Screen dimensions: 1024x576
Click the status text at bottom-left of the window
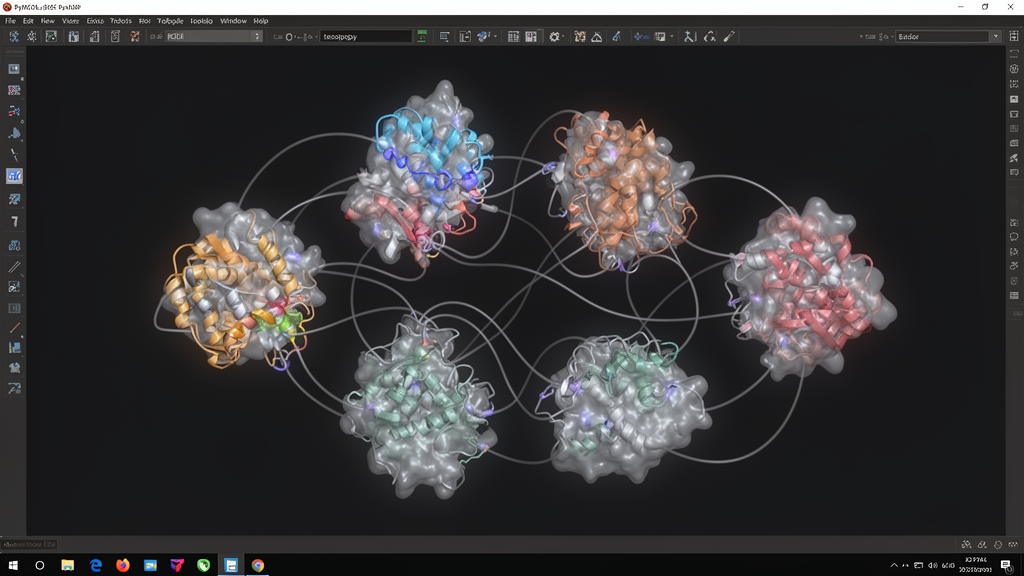(x=29, y=545)
